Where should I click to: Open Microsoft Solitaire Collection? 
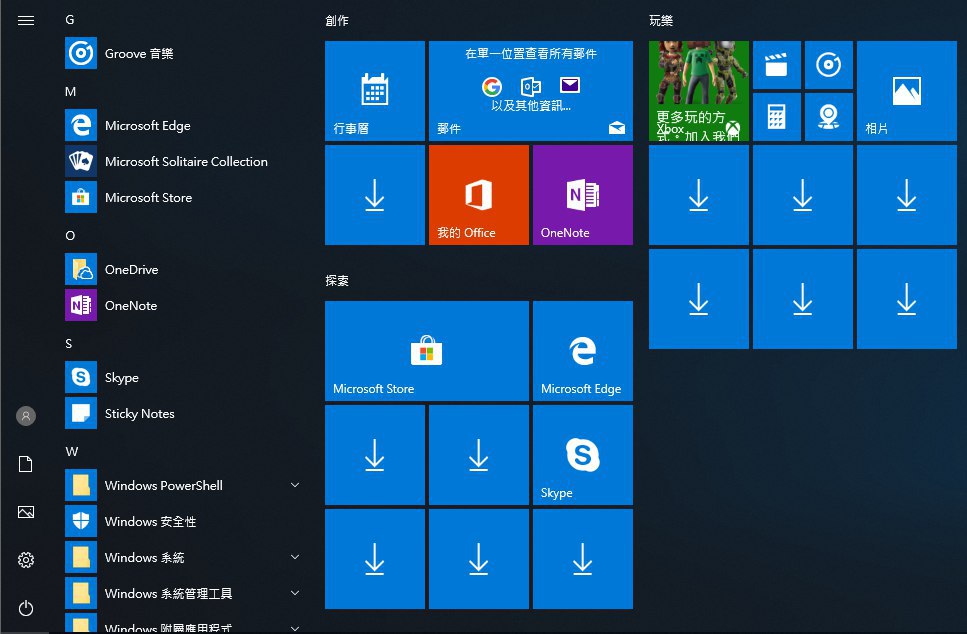pyautogui.click(x=185, y=162)
